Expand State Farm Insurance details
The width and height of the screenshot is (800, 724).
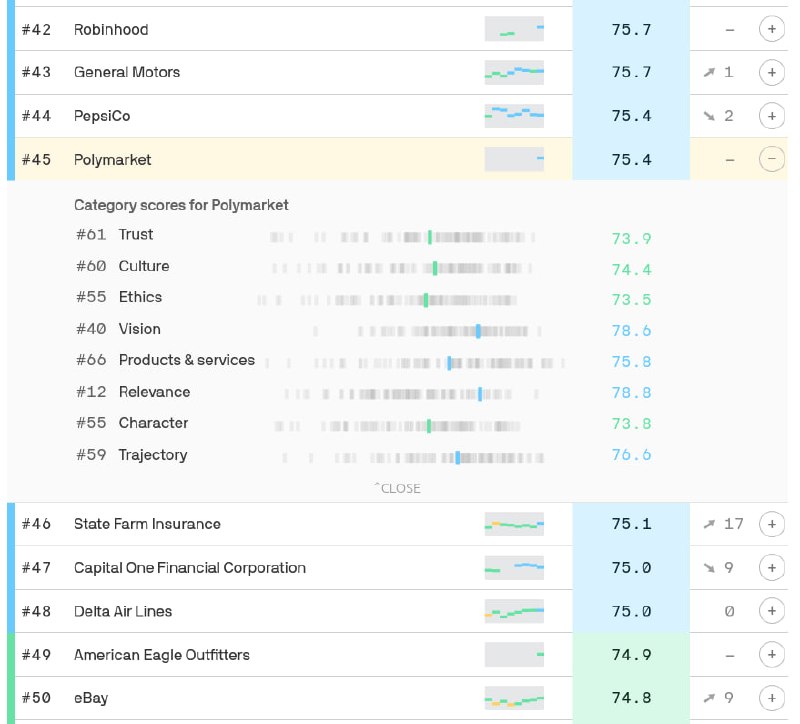point(771,524)
